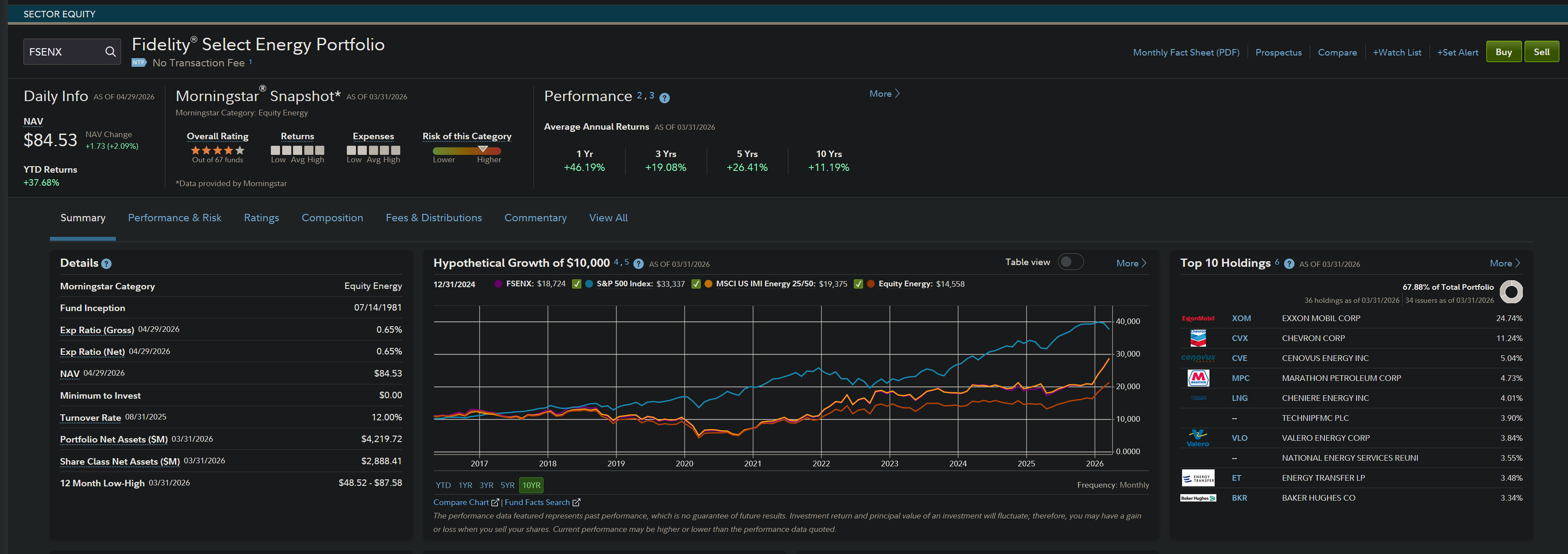
Task: Toggle the Table view switch
Action: pos(1071,262)
